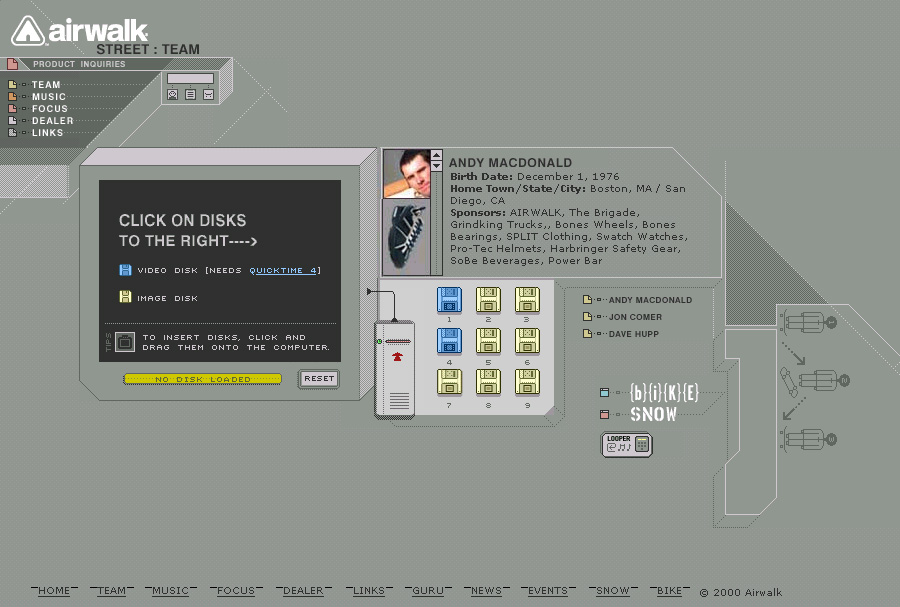Select rider Jon Comer in the team list
This screenshot has width=900, height=607.
pos(635,317)
